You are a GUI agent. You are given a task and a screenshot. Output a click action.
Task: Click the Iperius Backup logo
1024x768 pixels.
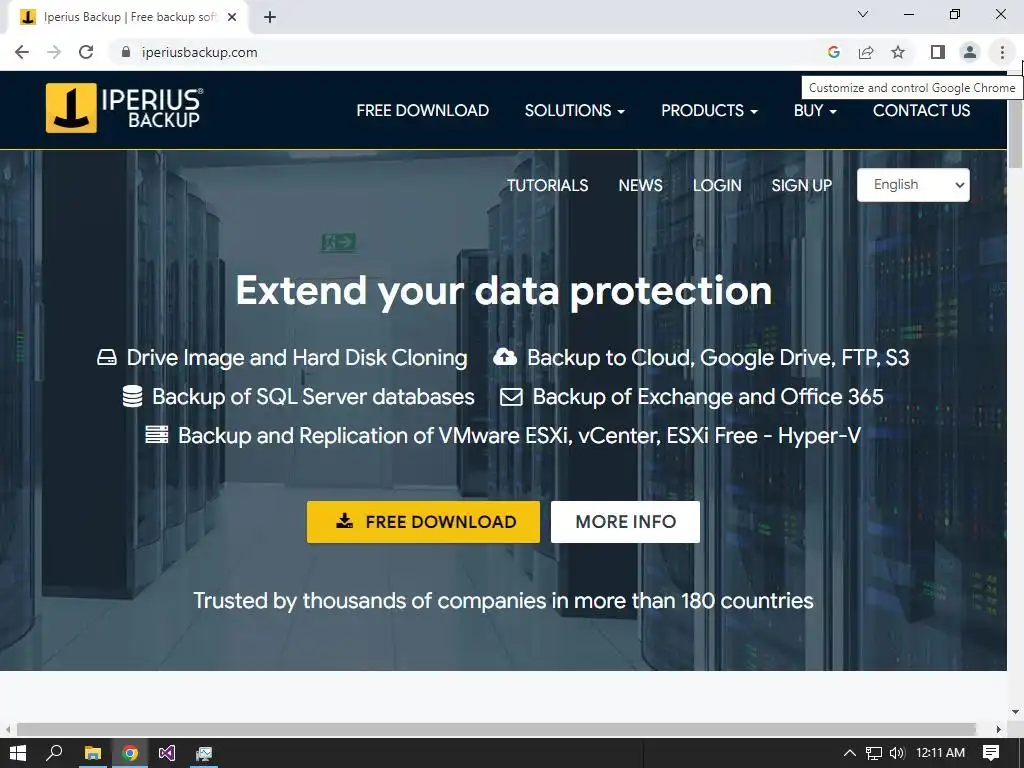pos(124,108)
